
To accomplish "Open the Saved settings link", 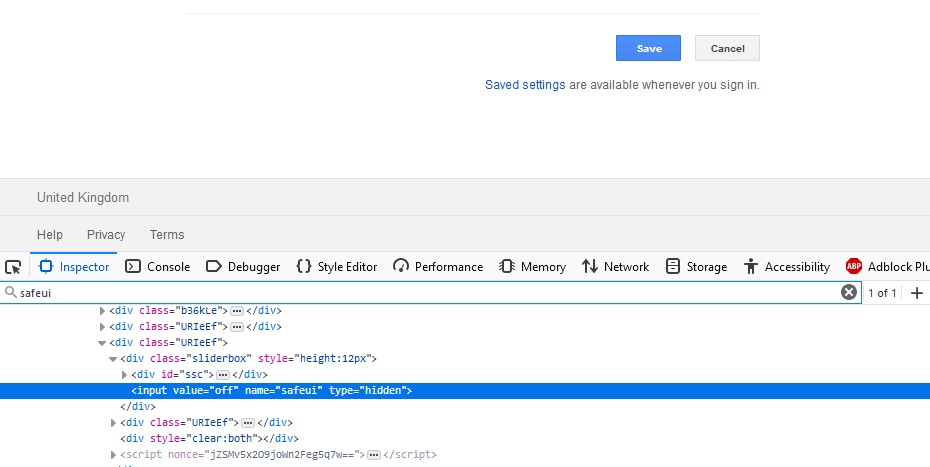I will [x=525, y=85].
